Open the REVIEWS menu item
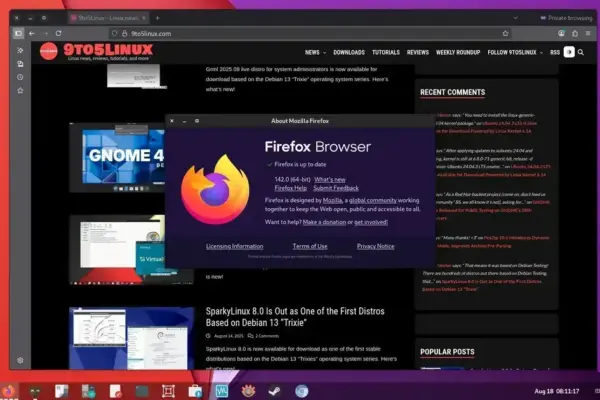This screenshot has height=400, width=600. [x=418, y=52]
